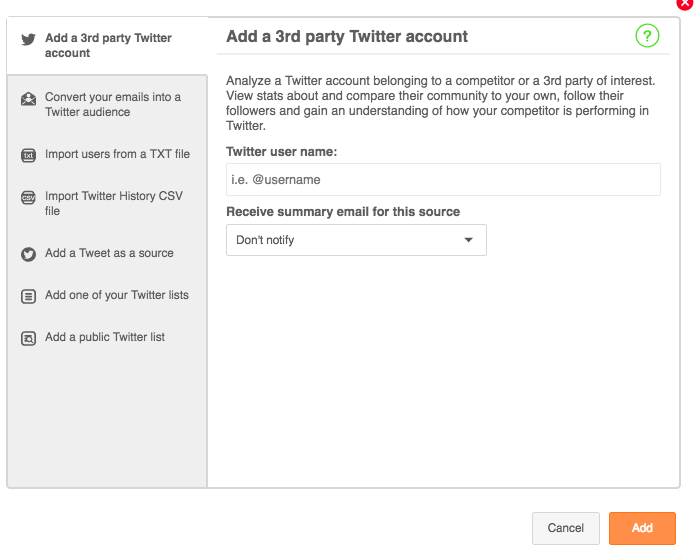Close the dialog with the red X
Image resolution: width=696 pixels, height=559 pixels.
(x=685, y=4)
